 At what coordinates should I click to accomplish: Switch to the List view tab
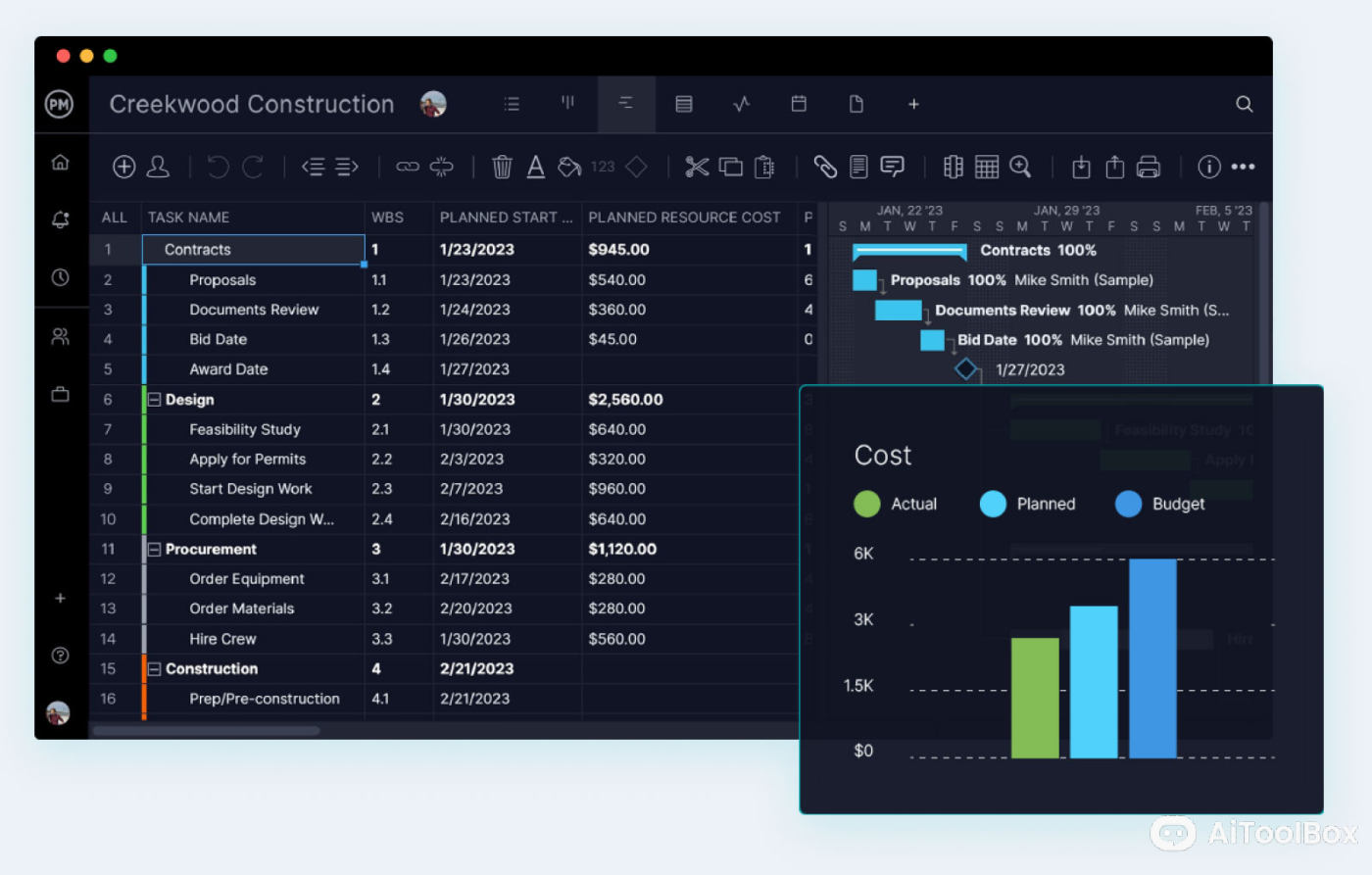click(512, 105)
